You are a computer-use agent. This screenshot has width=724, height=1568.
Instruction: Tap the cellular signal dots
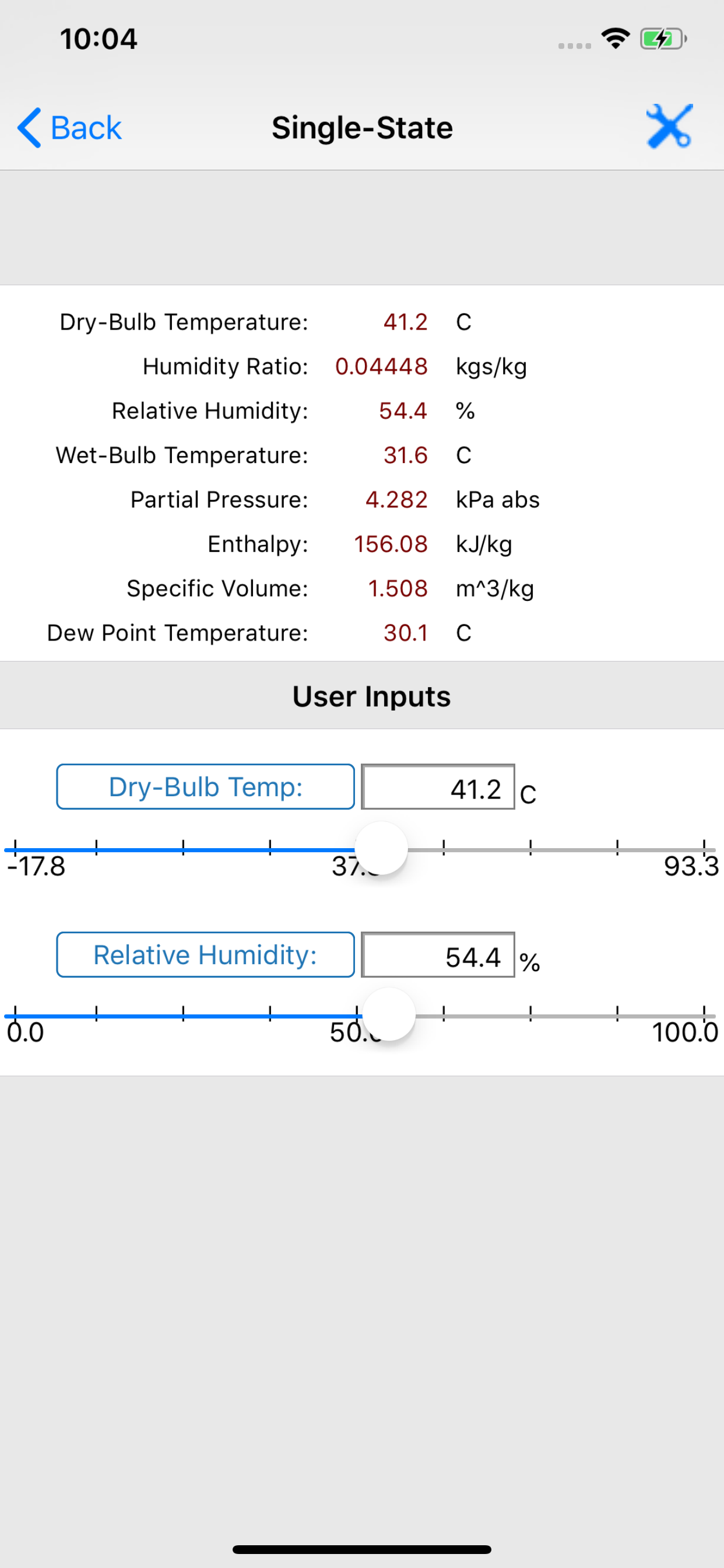(574, 45)
